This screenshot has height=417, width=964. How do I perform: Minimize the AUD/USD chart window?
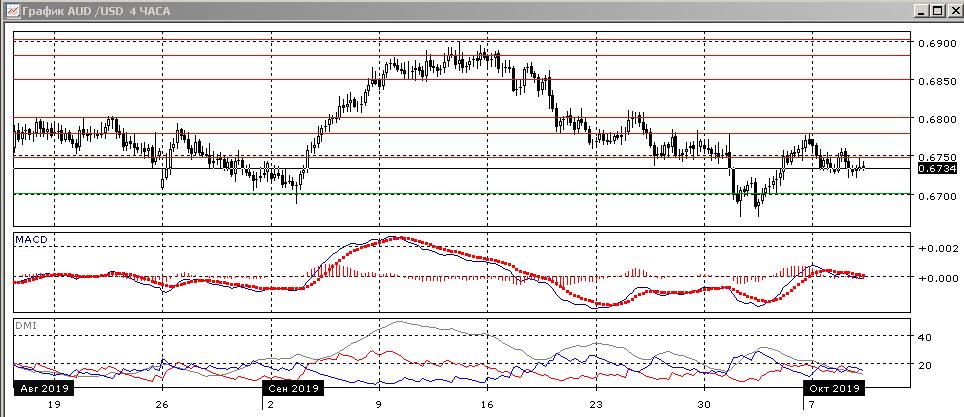point(921,10)
